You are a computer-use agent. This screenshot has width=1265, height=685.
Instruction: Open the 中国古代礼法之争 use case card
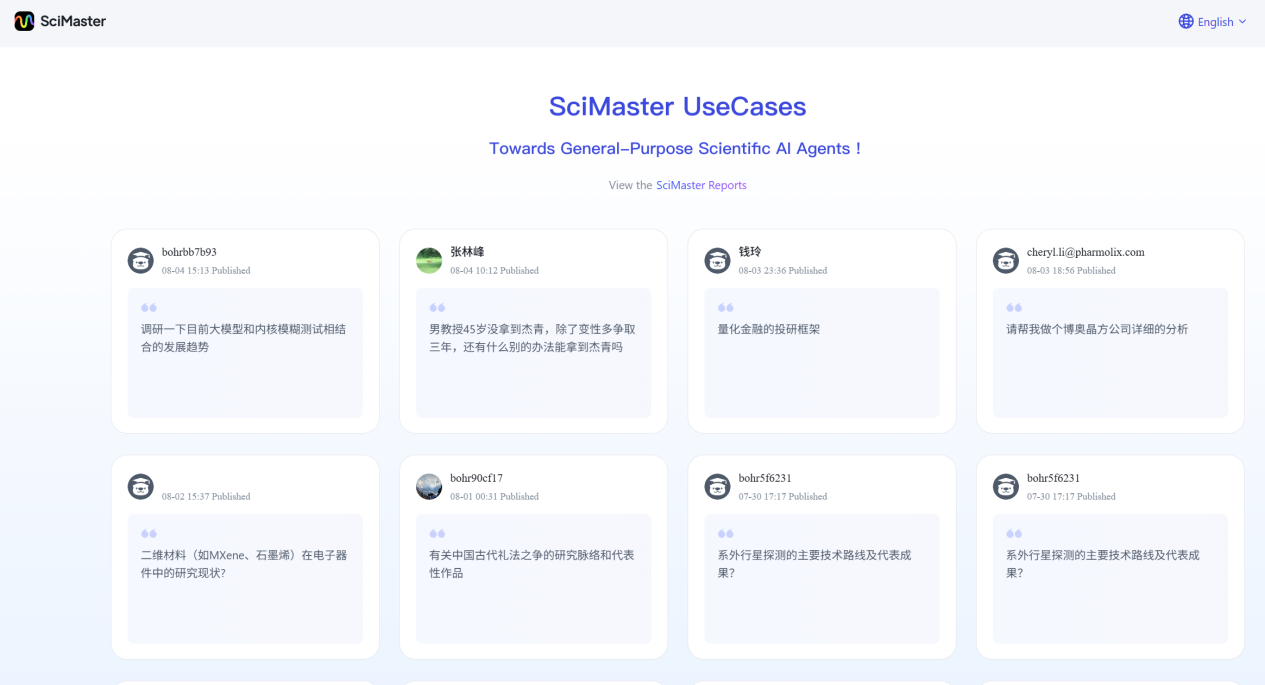point(531,564)
